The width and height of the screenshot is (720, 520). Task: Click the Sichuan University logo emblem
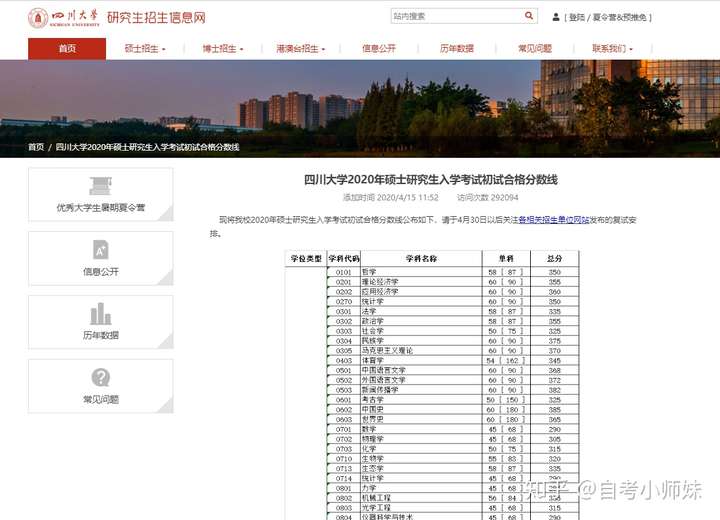point(38,18)
